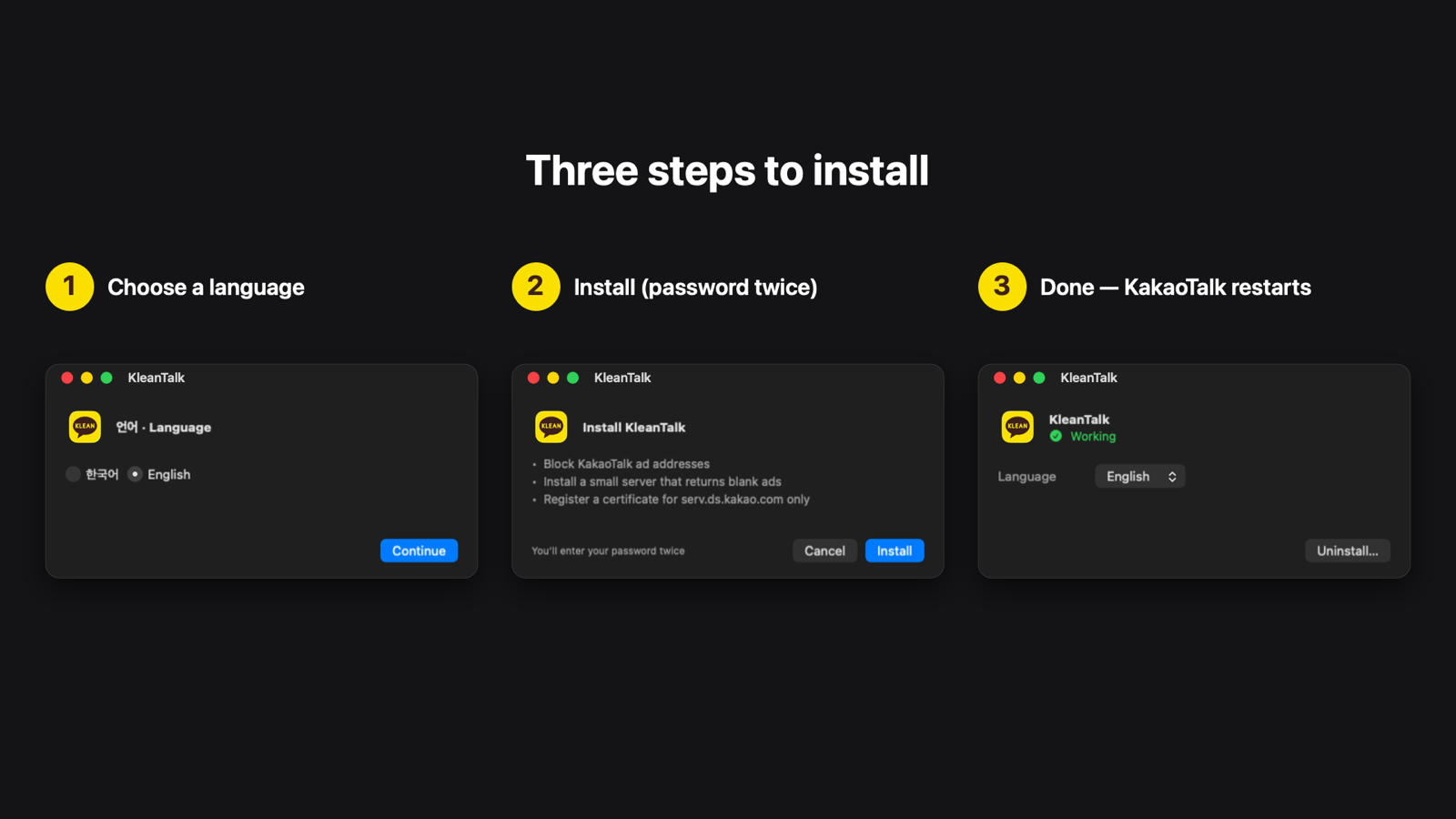This screenshot has height=819, width=1456.
Task: Click KleanTalk icon beside the Working status
Action: 1017,427
